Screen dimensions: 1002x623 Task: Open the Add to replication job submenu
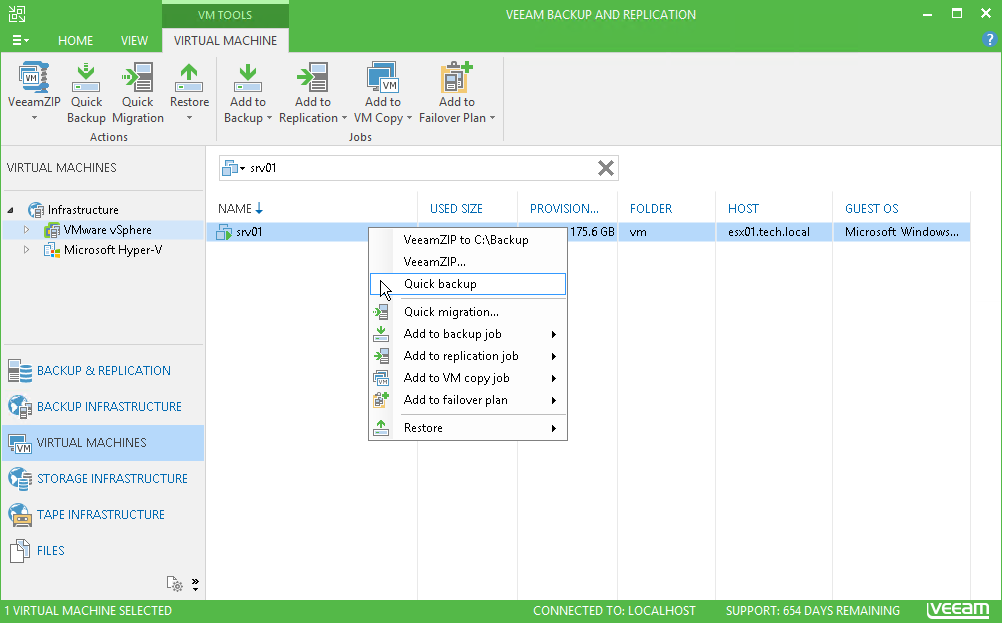[468, 356]
